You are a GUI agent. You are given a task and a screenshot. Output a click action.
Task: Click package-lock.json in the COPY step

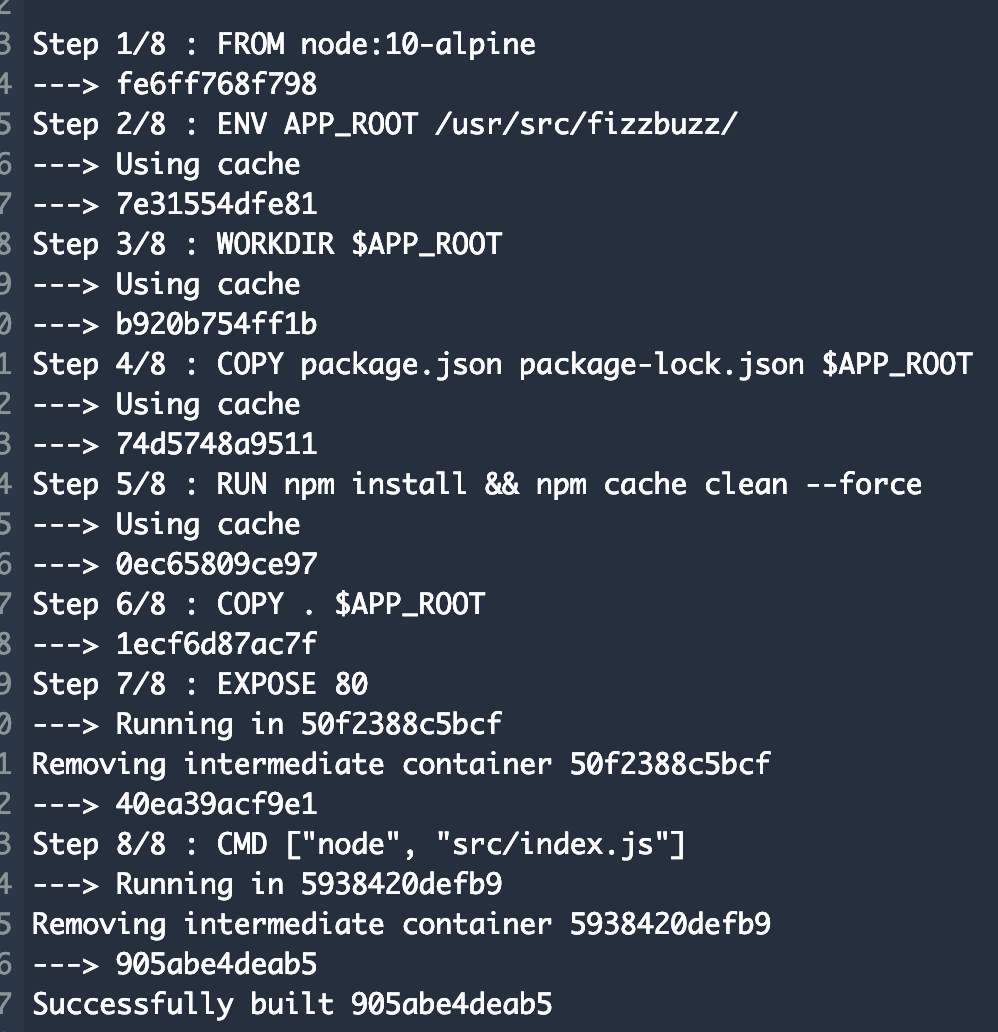coord(661,364)
